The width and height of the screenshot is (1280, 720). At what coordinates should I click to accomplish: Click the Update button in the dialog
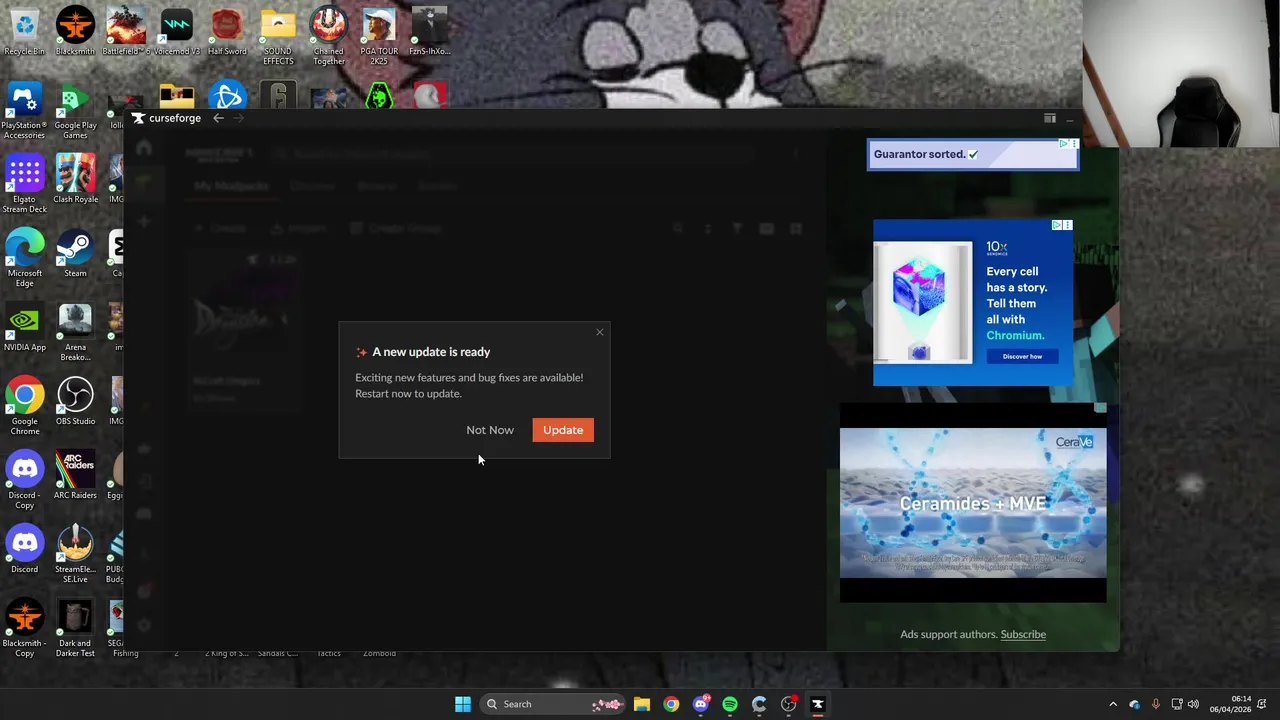click(x=563, y=430)
